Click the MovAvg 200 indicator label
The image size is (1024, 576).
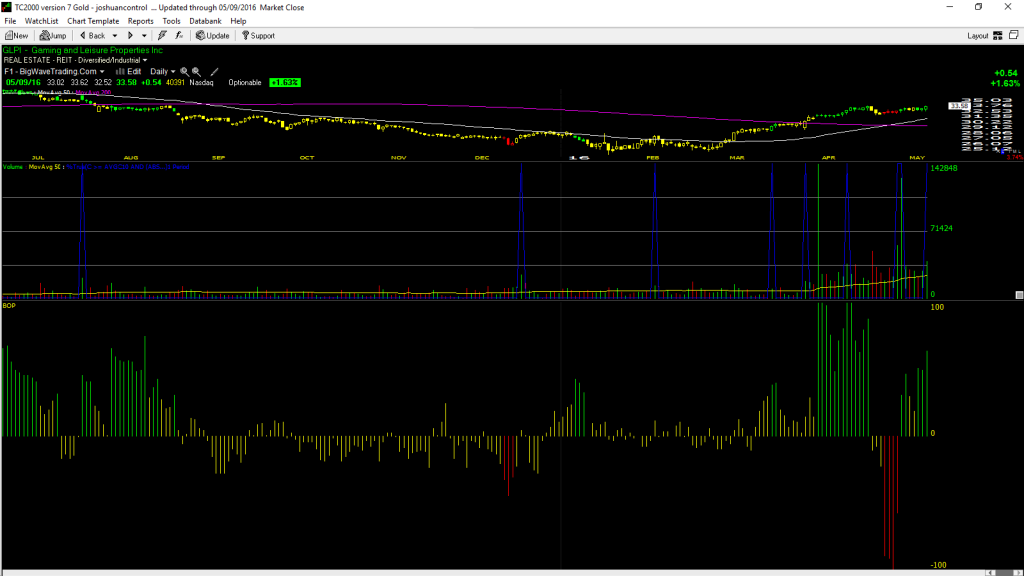pos(93,93)
